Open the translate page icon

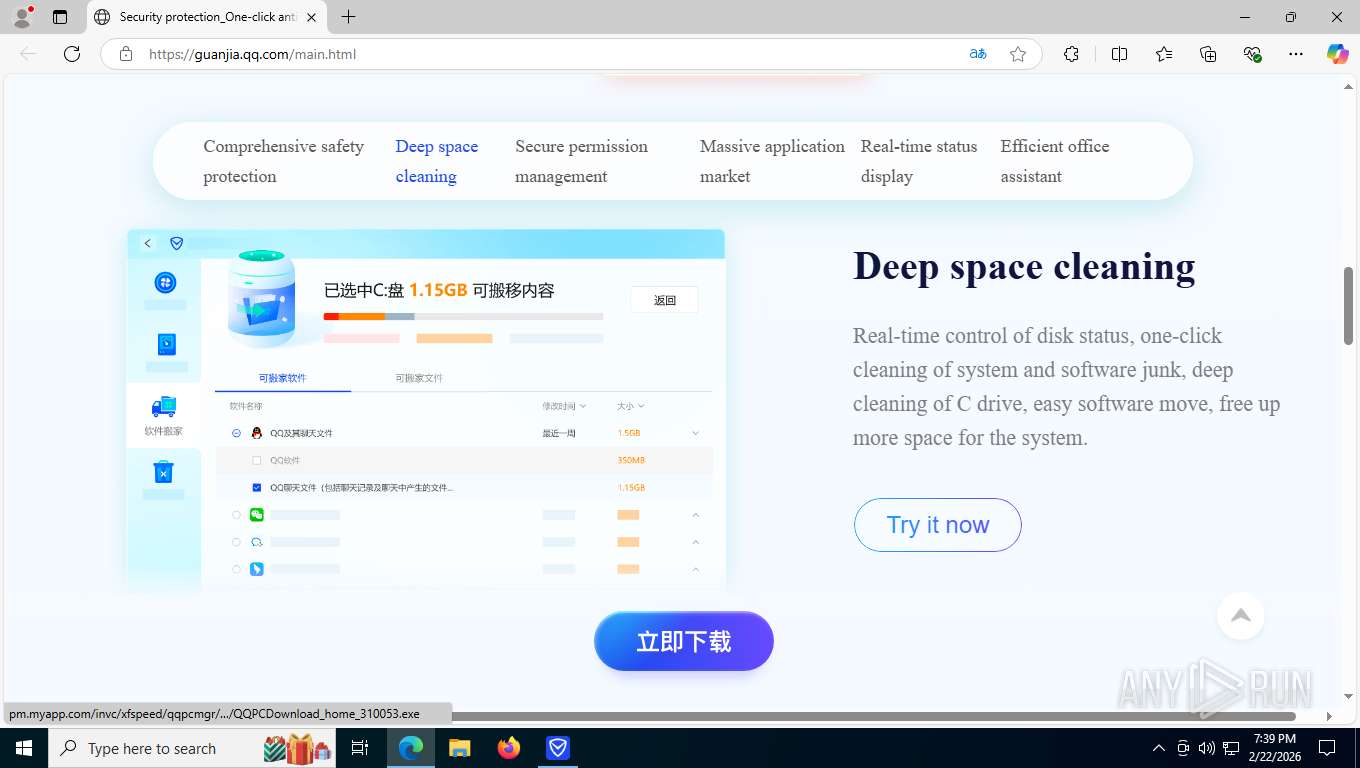[x=978, y=54]
